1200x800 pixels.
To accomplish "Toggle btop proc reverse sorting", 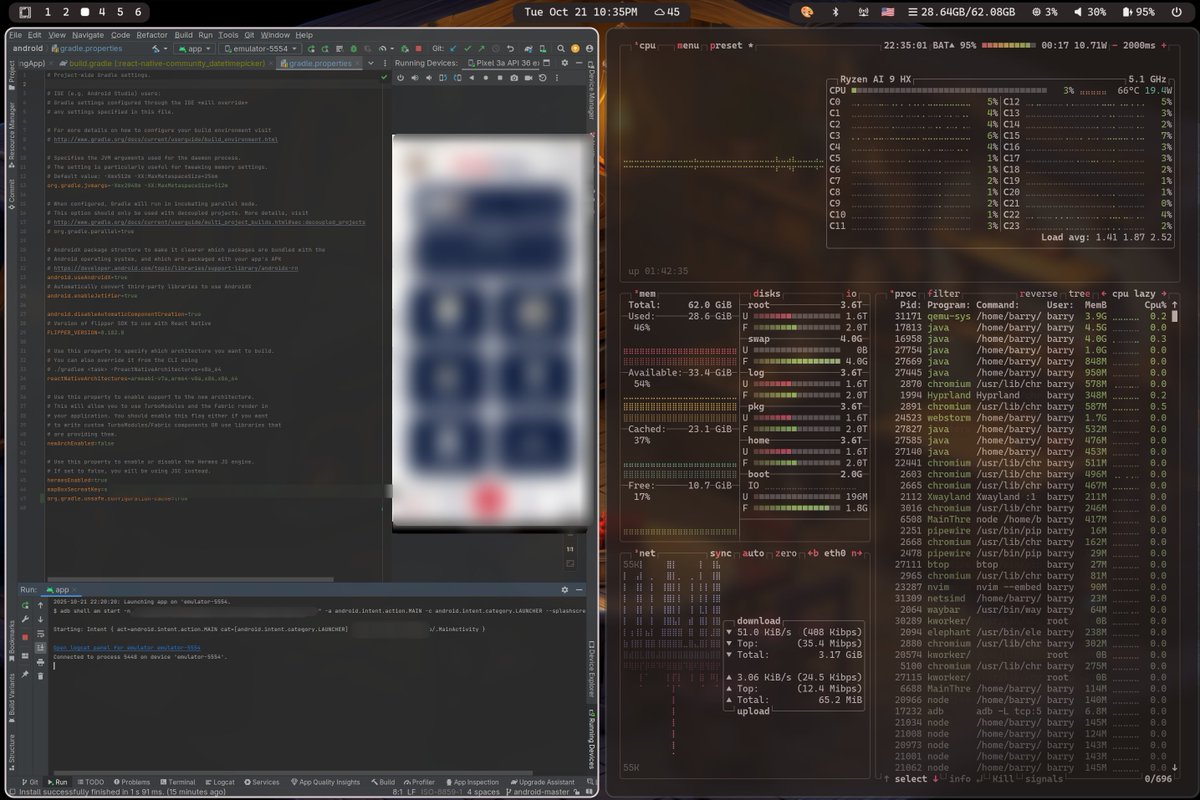I will (x=1039, y=294).
